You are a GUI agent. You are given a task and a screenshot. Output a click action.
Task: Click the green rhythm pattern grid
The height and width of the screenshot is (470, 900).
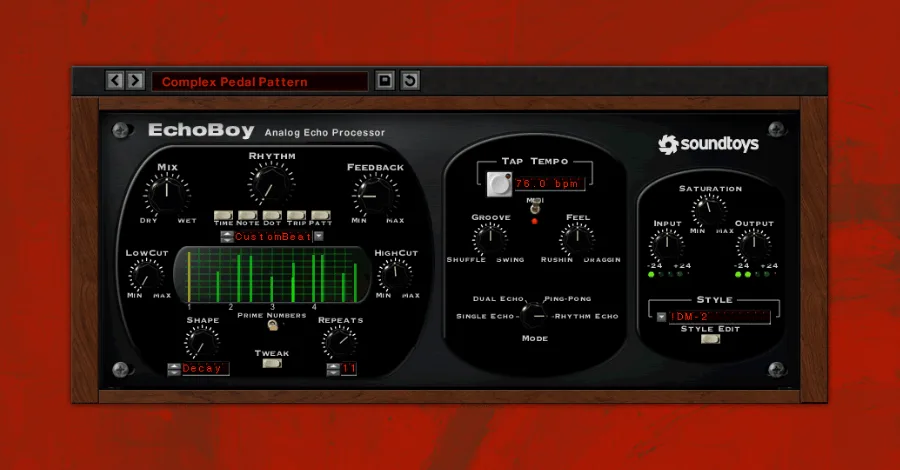272,275
